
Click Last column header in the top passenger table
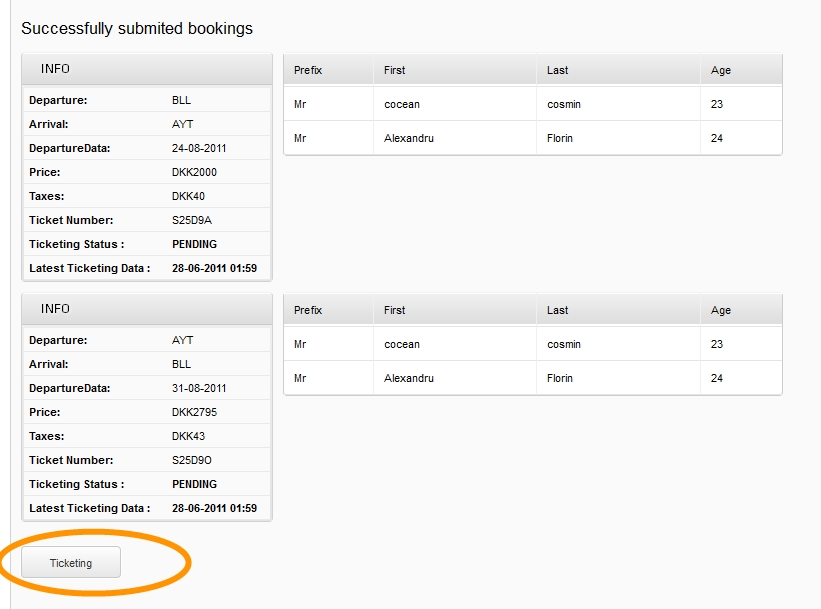[558, 70]
